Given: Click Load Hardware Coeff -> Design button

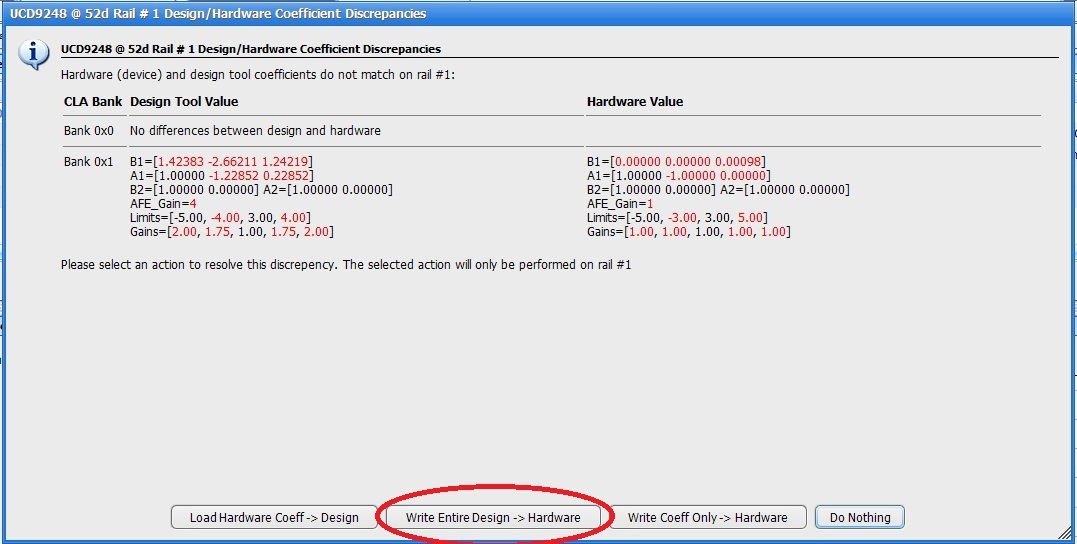Looking at the screenshot, I should pyautogui.click(x=274, y=517).
